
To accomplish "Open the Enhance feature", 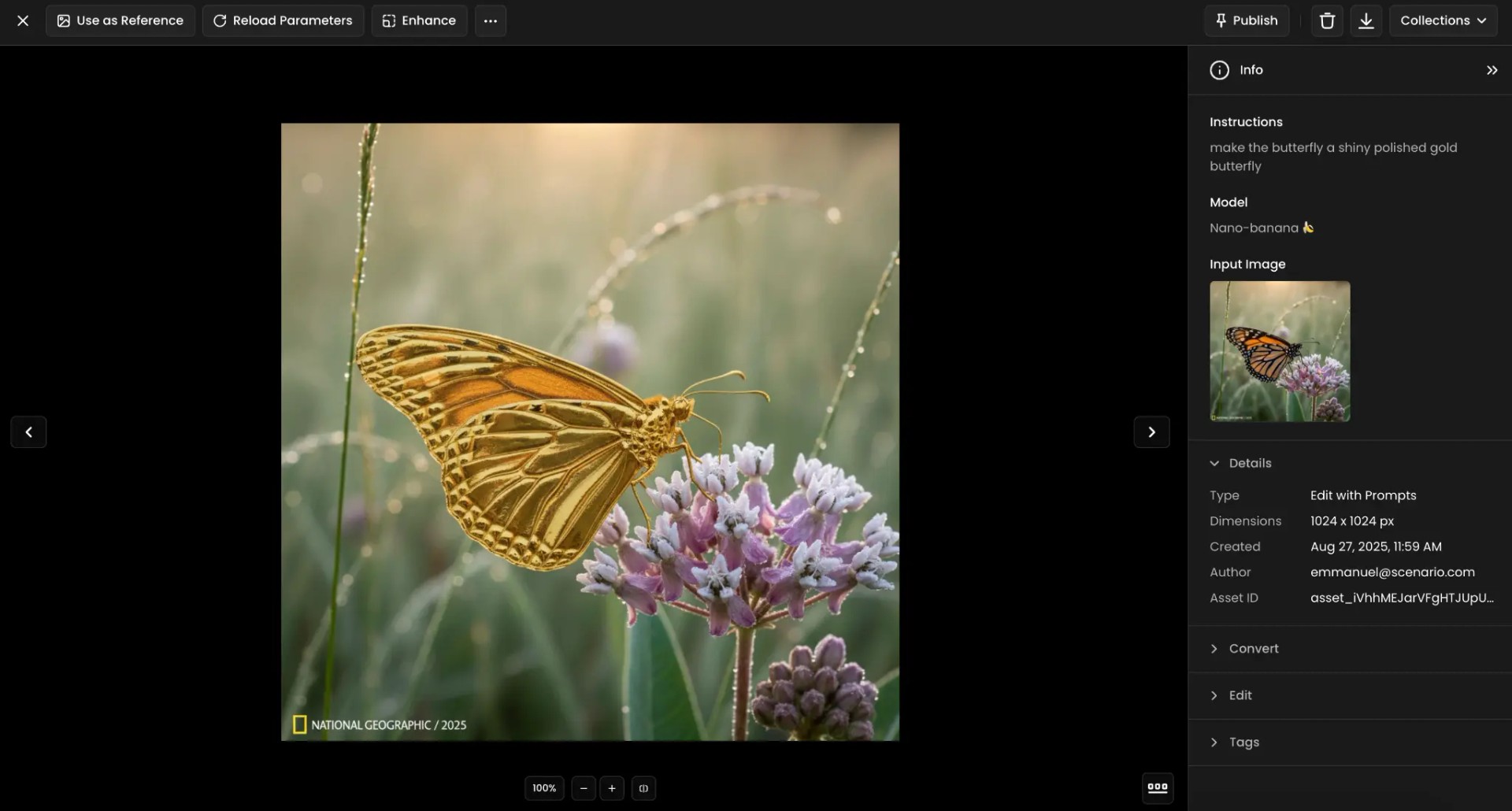I will click(389, 20).
